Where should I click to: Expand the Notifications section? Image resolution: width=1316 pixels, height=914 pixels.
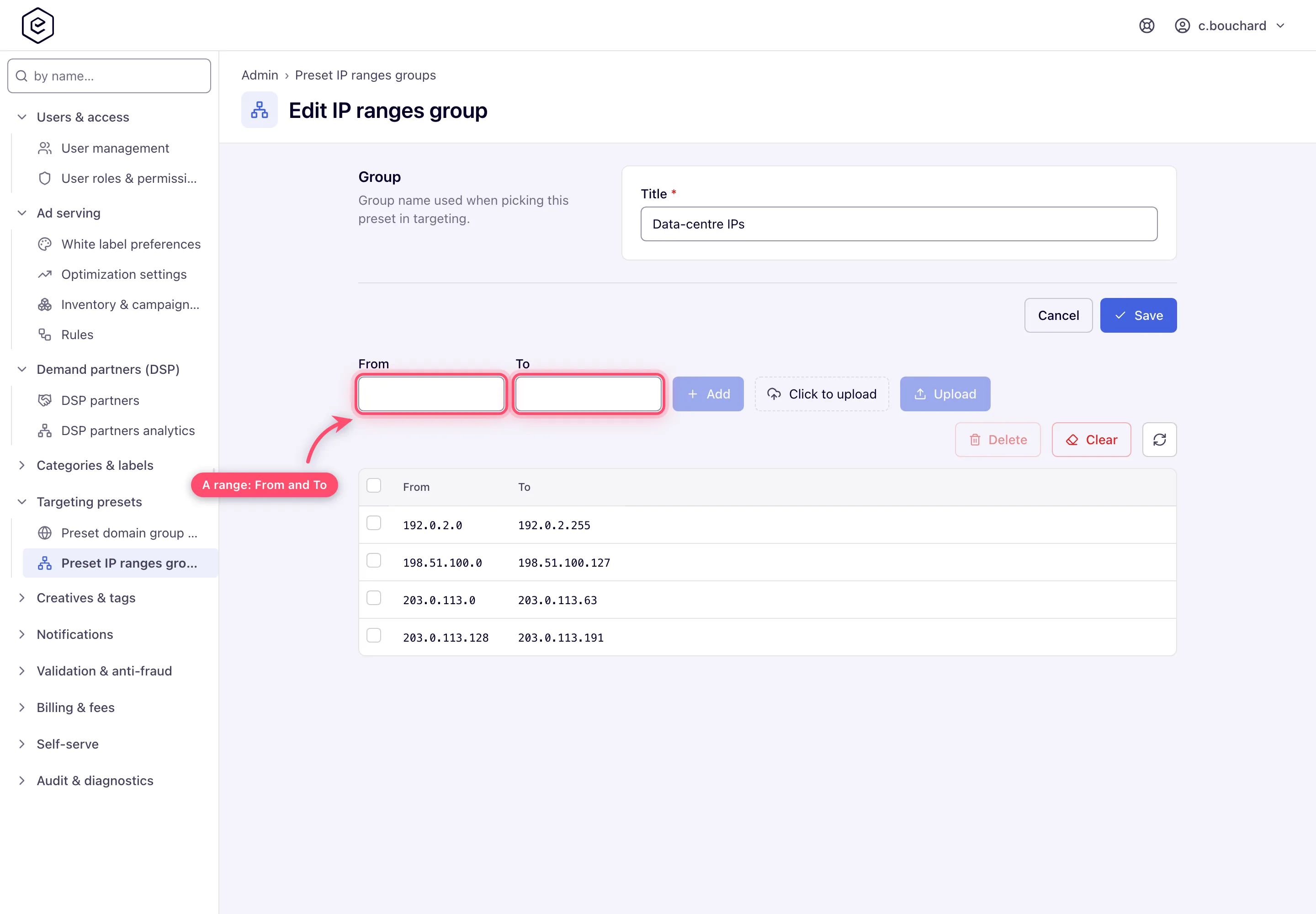coord(22,634)
